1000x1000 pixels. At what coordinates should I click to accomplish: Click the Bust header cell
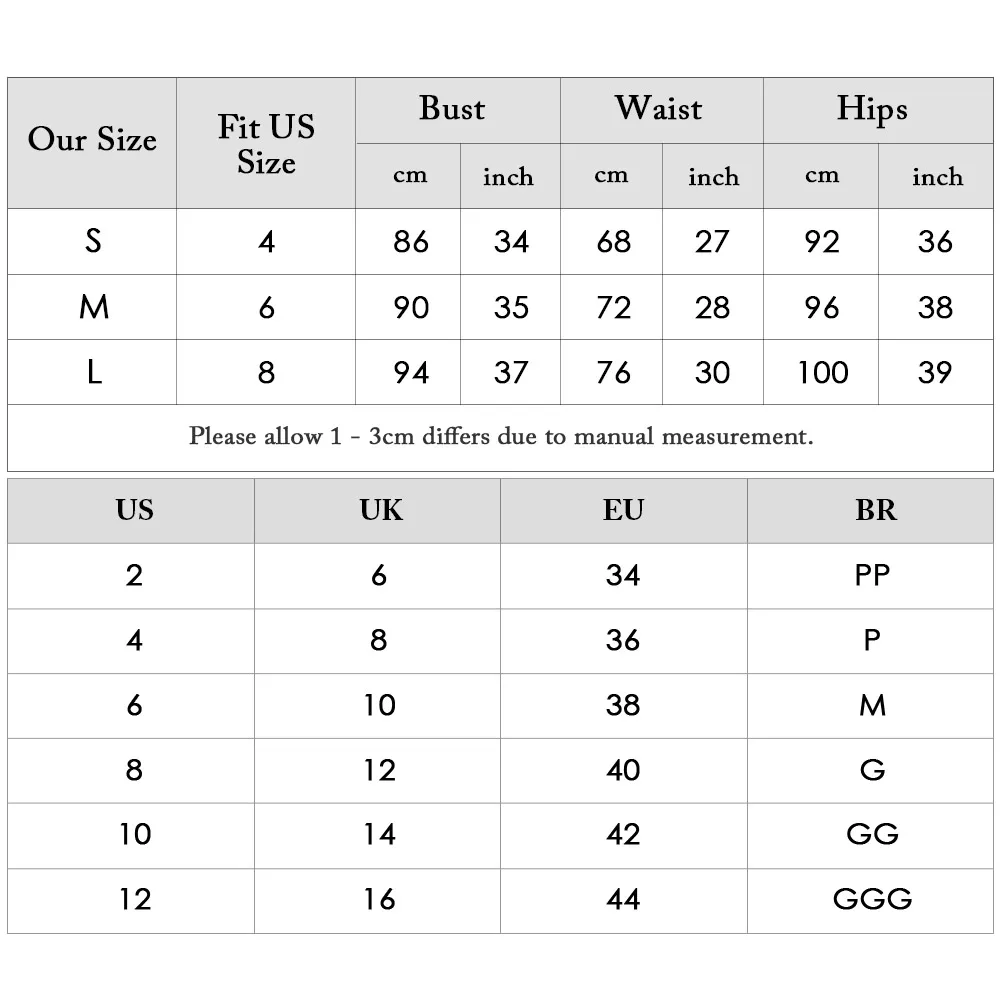(458, 110)
